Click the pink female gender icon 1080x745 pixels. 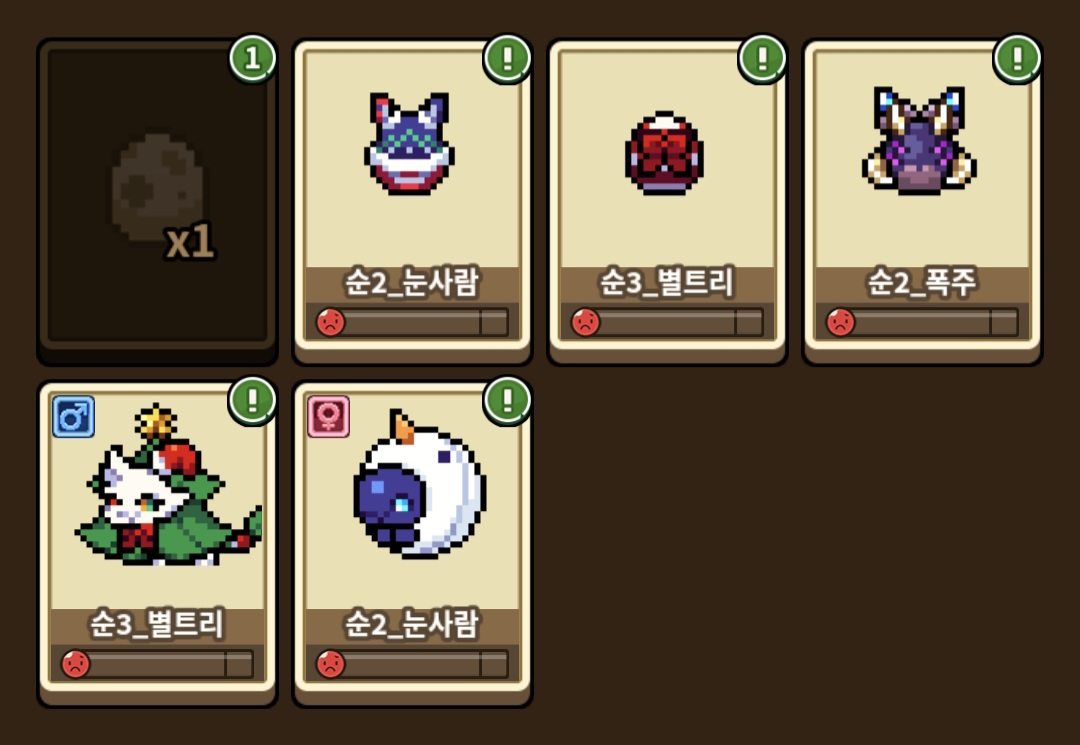pos(329,417)
